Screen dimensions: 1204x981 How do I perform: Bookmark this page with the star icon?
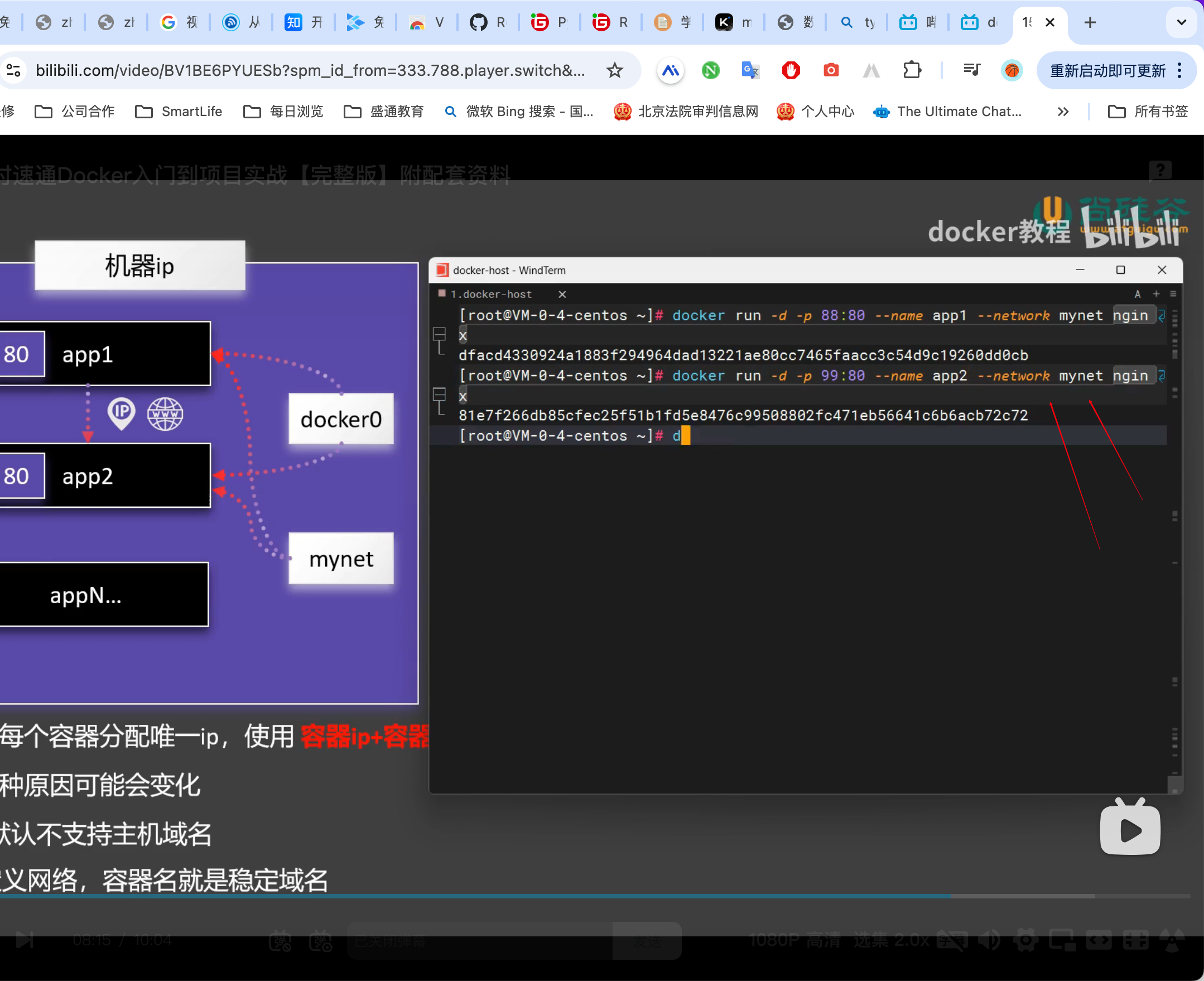pos(614,71)
